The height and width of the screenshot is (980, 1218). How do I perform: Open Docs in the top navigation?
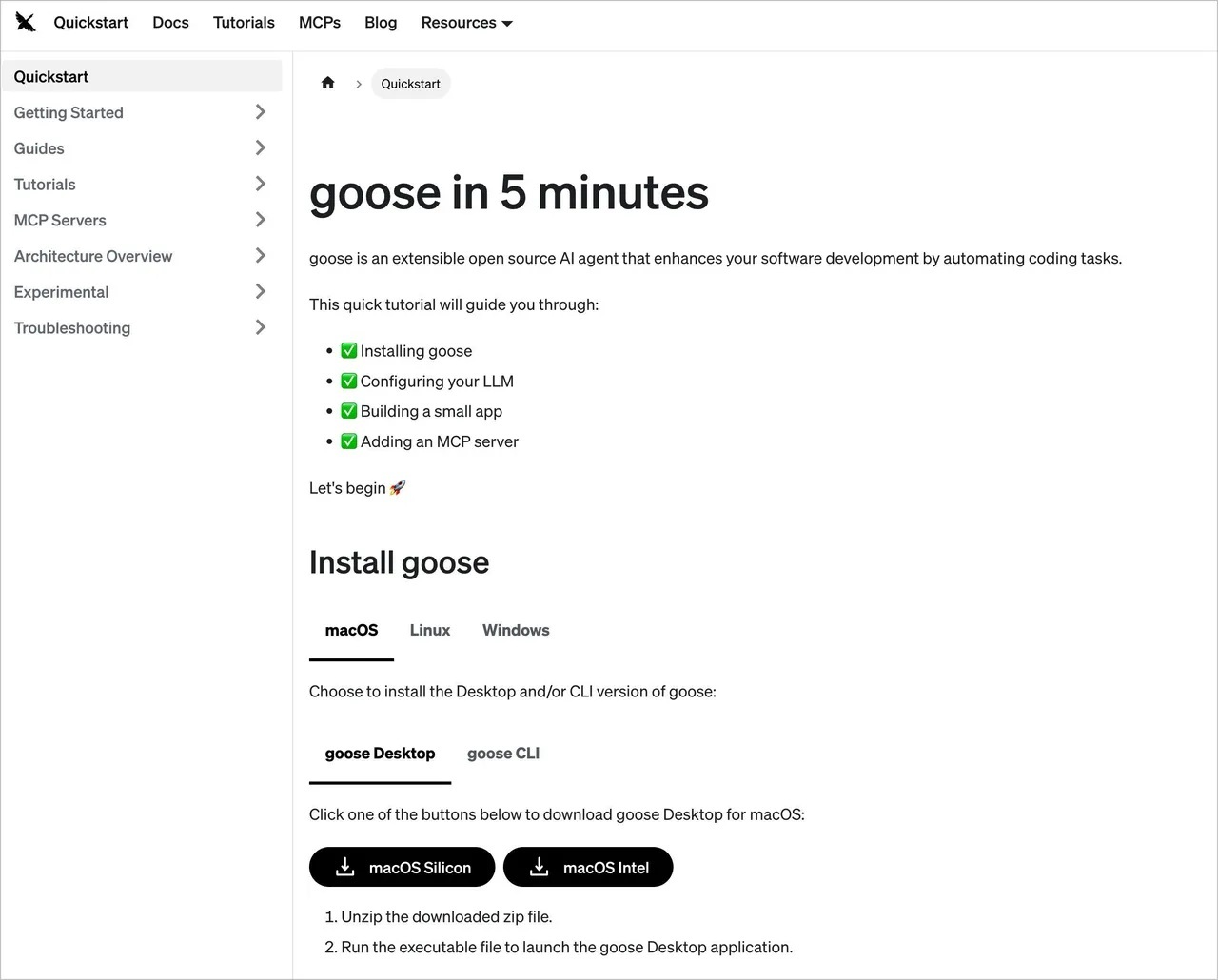click(x=170, y=23)
